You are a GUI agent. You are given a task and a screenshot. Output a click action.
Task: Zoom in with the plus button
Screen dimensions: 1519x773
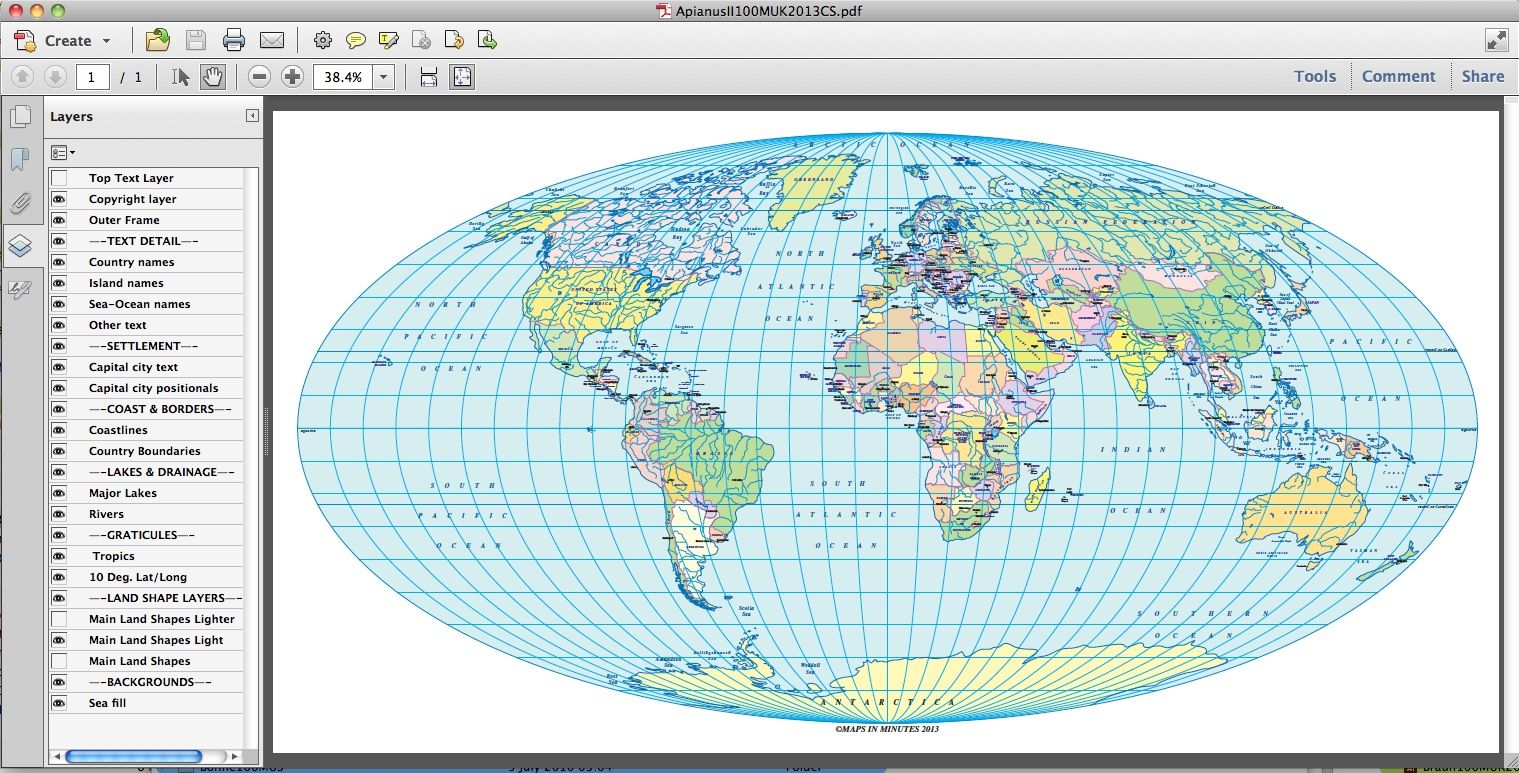(292, 77)
